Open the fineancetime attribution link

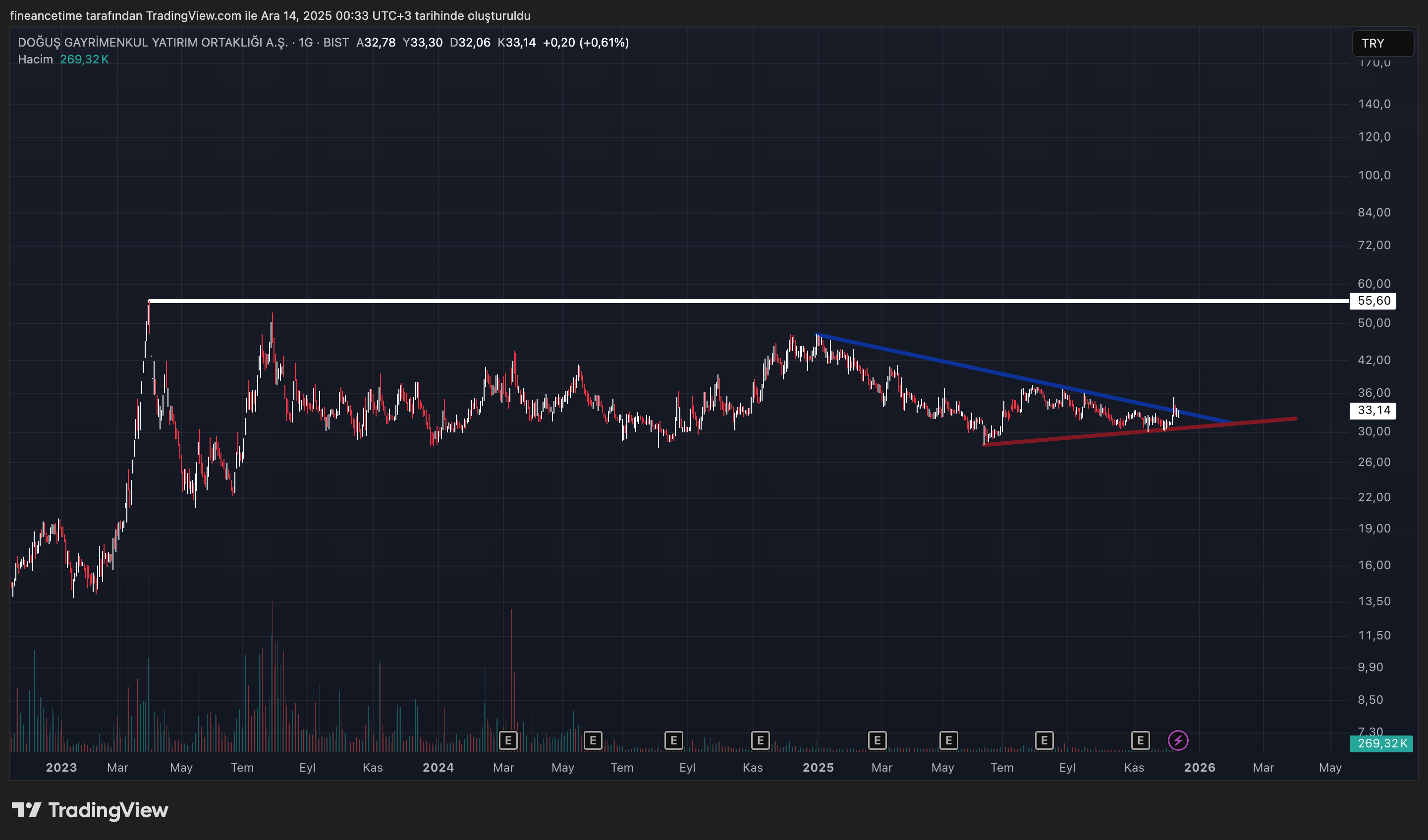coord(48,15)
